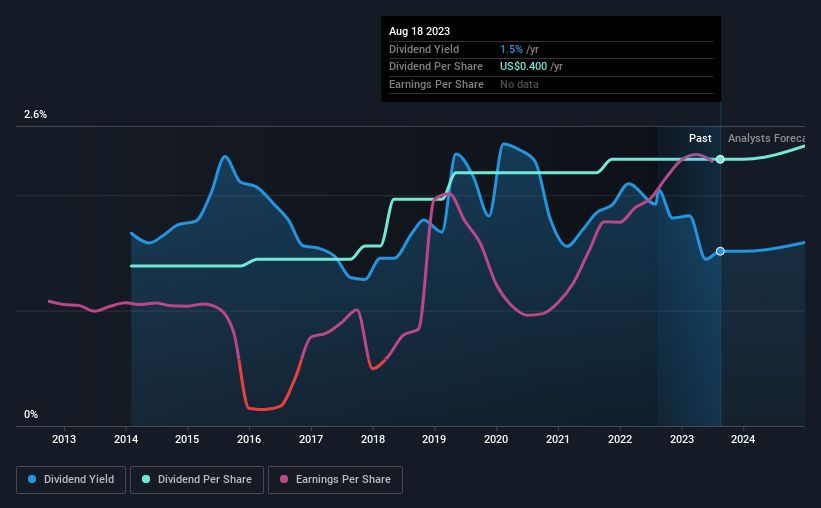
Task: Click the 2014 x-axis label
Action: (126, 439)
